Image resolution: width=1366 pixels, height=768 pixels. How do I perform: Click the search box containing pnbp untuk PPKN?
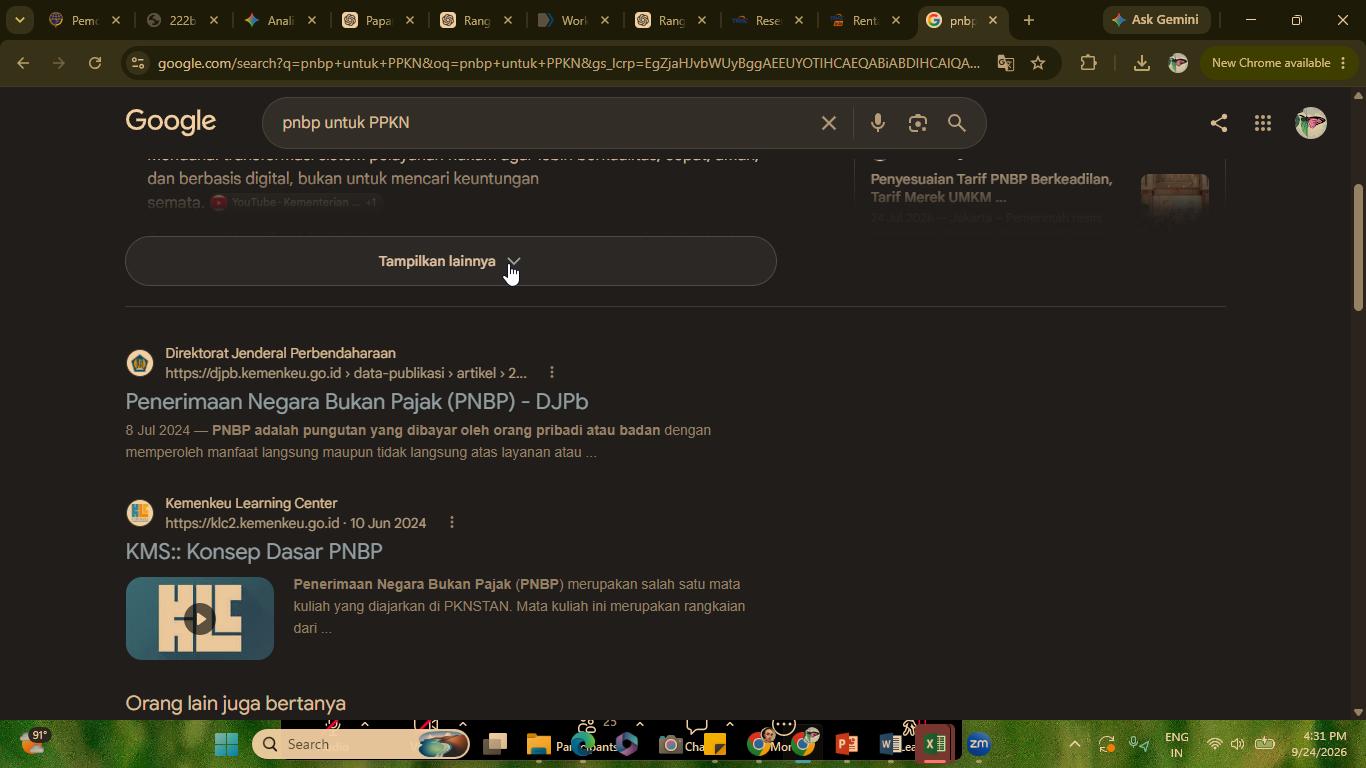545,123
